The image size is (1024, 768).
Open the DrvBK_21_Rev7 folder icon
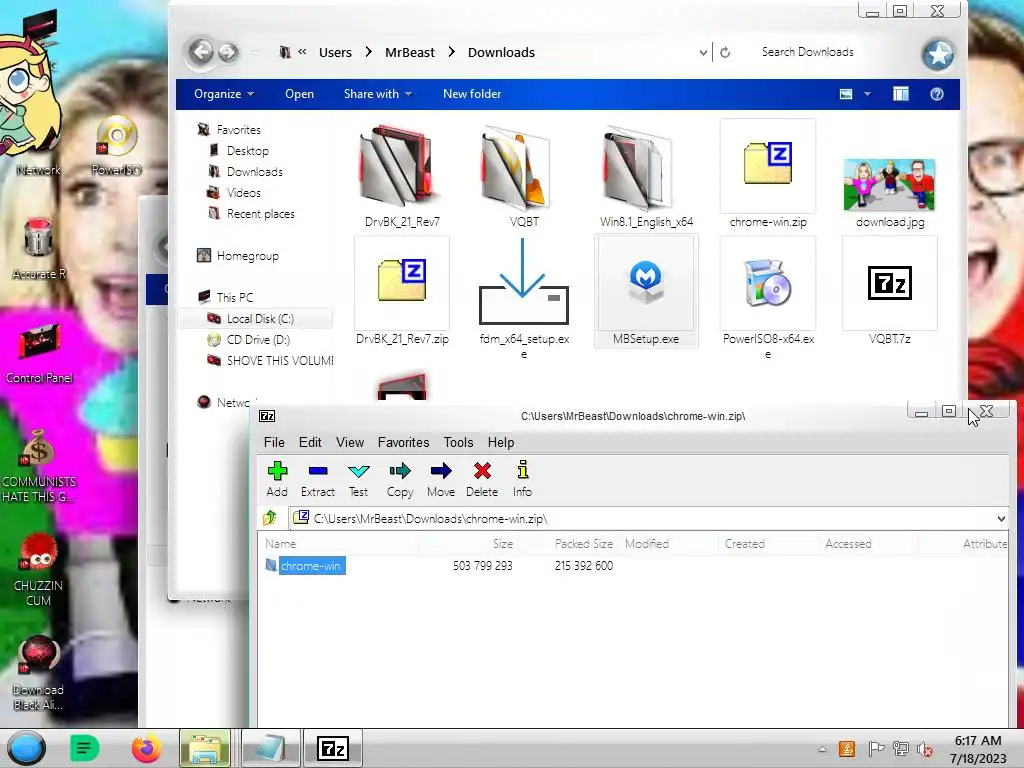402,176
